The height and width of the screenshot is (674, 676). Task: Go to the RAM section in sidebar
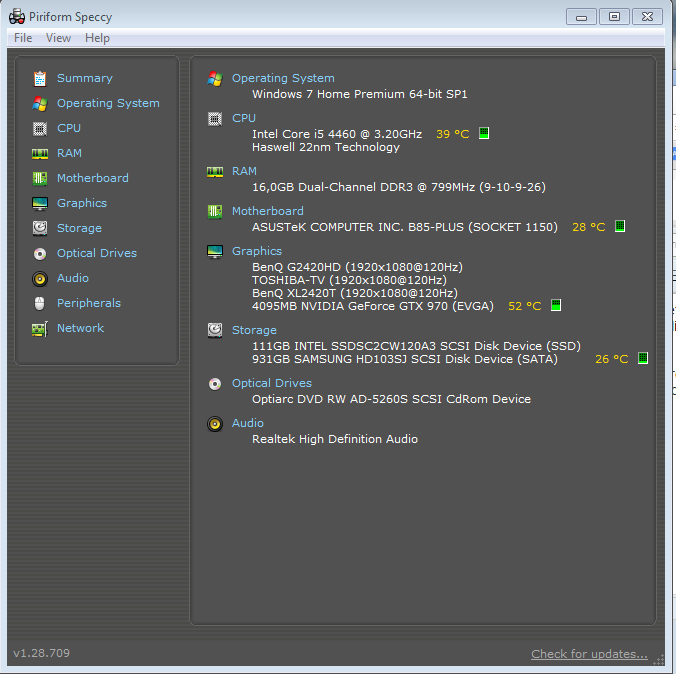coord(69,154)
